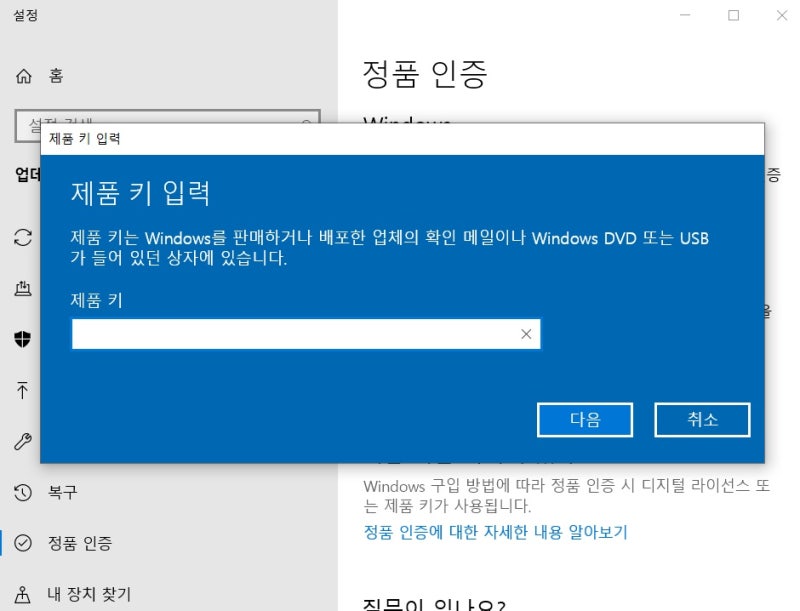800x611 pixels.
Task: Click the 제품 키 입력 dialog title bar
Action: [402, 139]
